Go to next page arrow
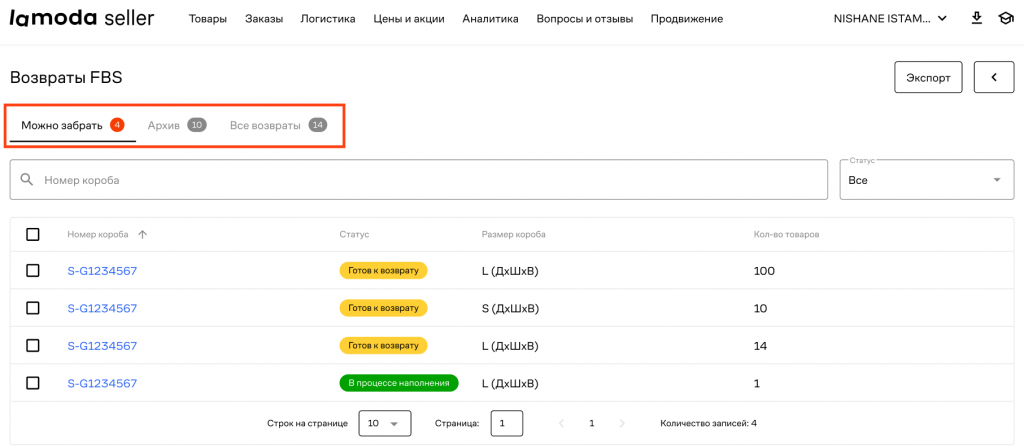Screen dimensions: 1024x447 (x=622, y=423)
